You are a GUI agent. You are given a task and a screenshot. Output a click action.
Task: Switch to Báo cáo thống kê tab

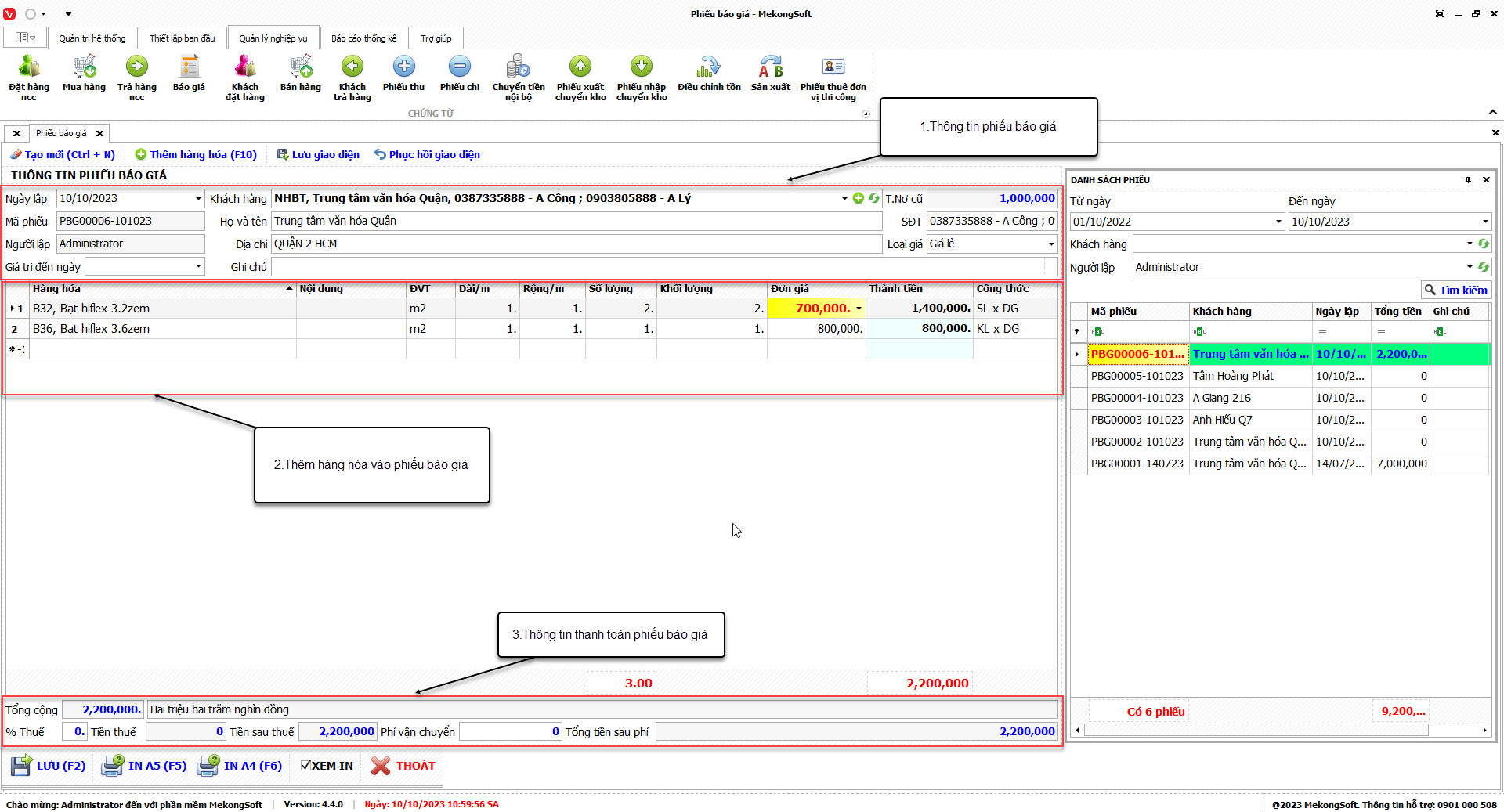(363, 38)
